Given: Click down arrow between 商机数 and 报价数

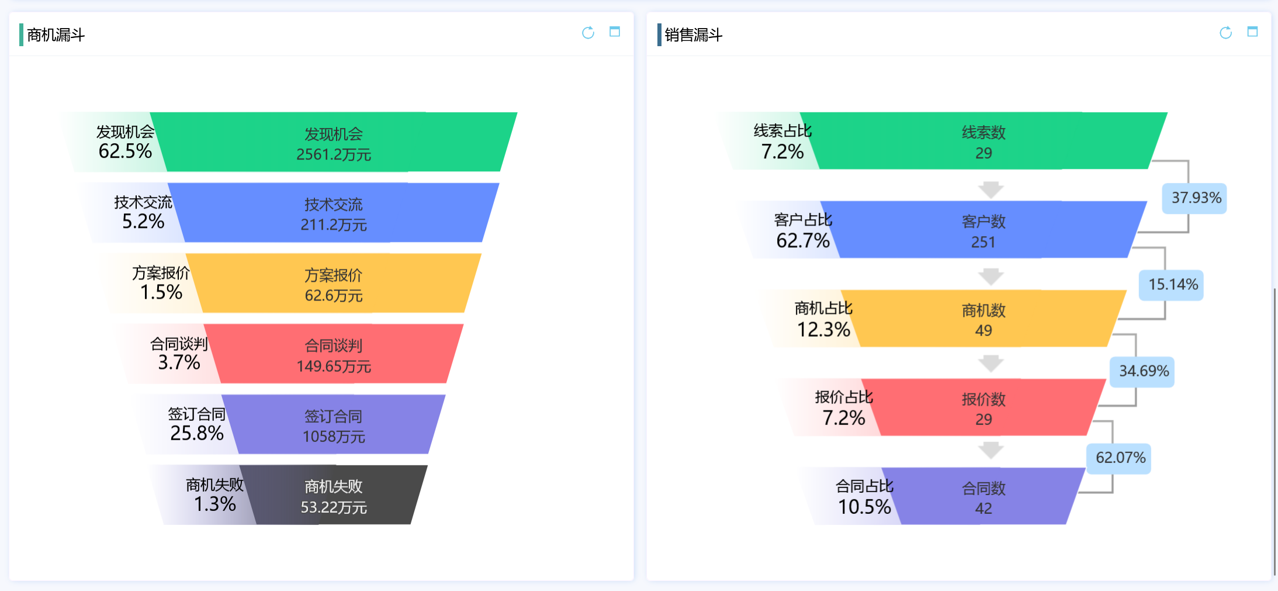Looking at the screenshot, I should [x=991, y=364].
